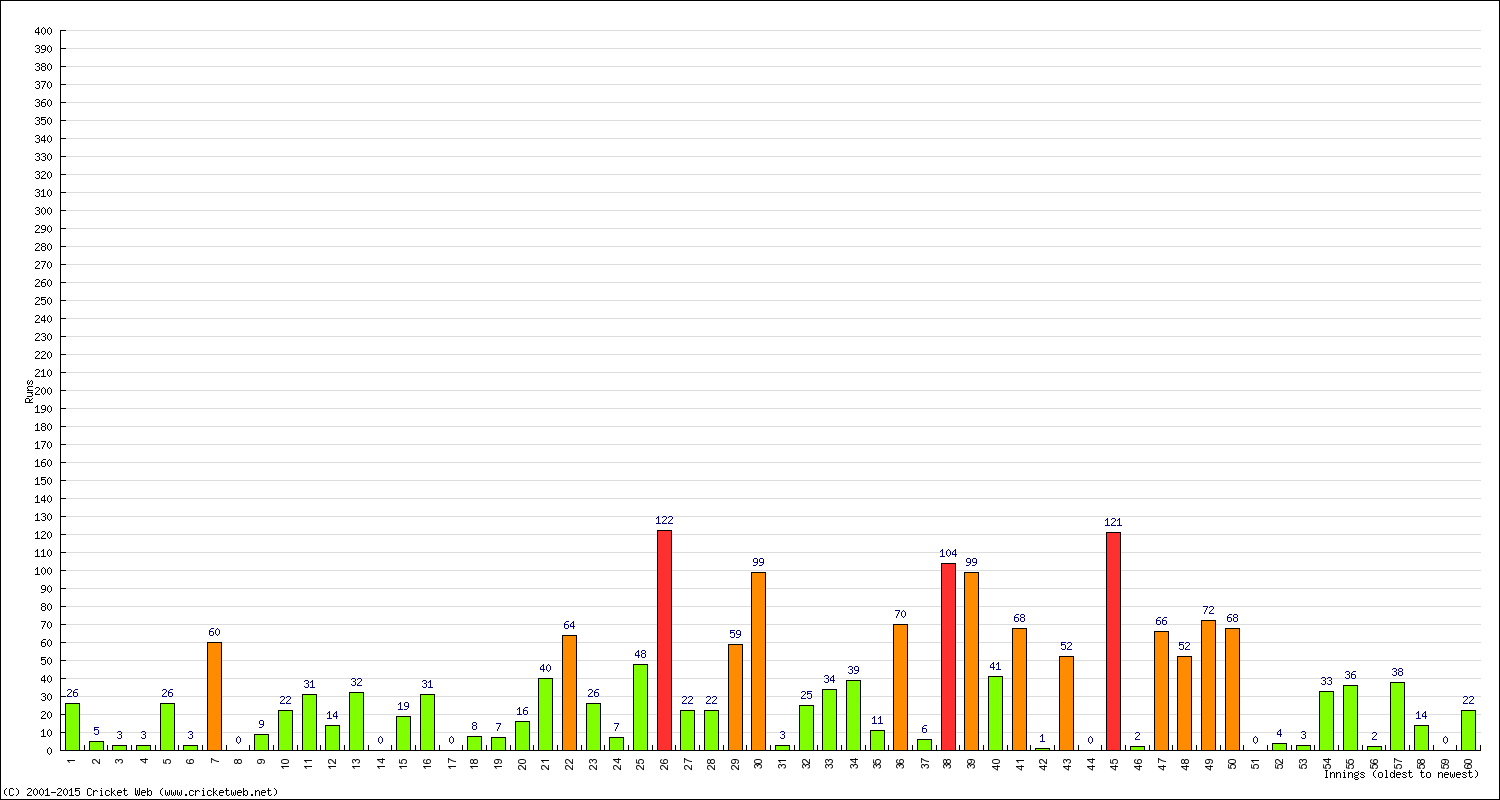
Task: Click the x-axis tick label for innings 1
Action: tap(72, 761)
